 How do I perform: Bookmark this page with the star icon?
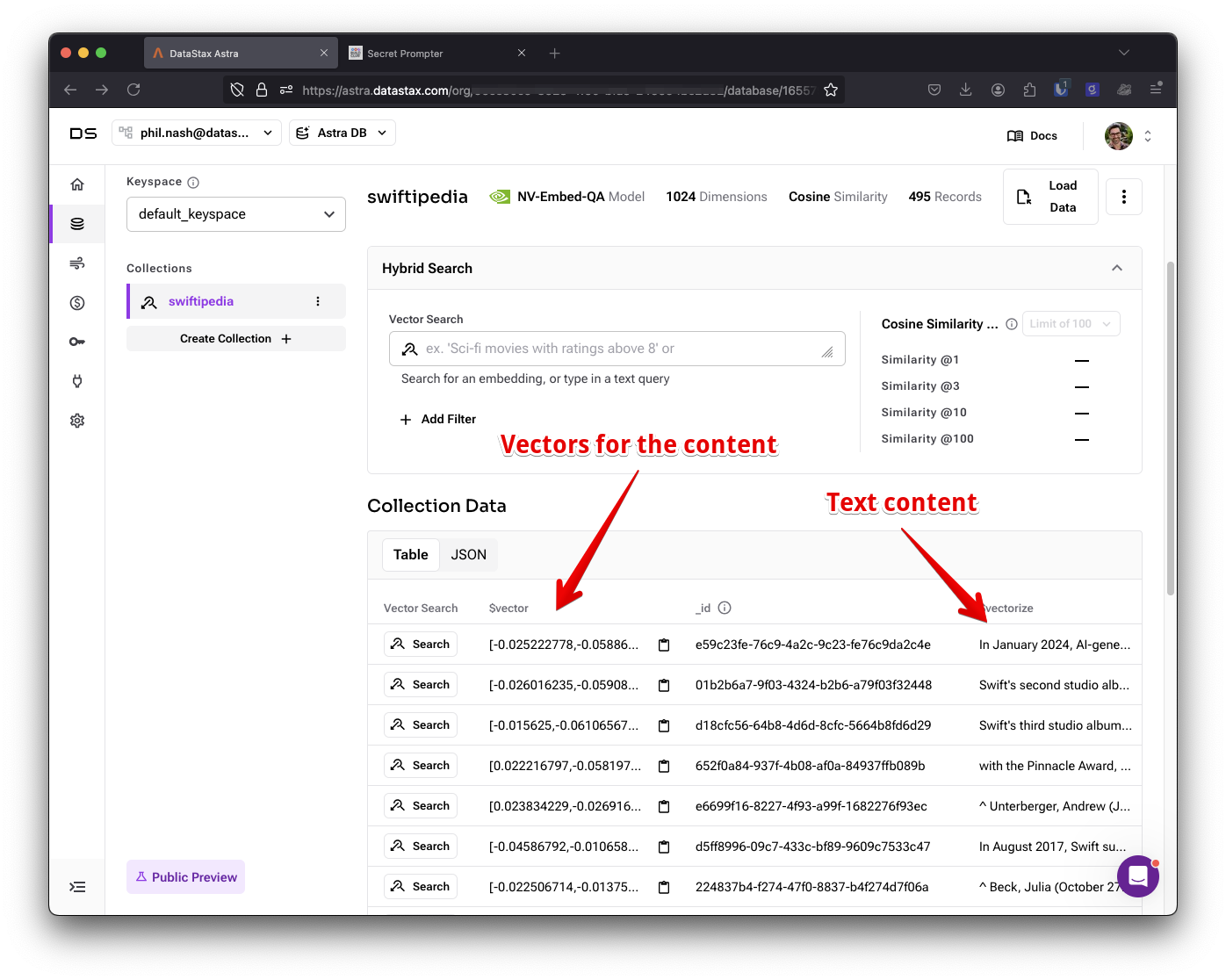(x=831, y=90)
